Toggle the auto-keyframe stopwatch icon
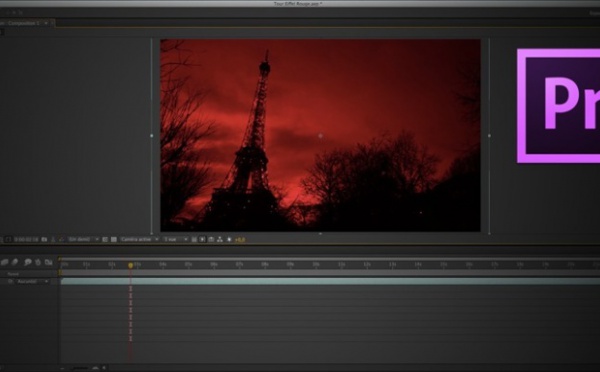The image size is (600, 372). 38,262
